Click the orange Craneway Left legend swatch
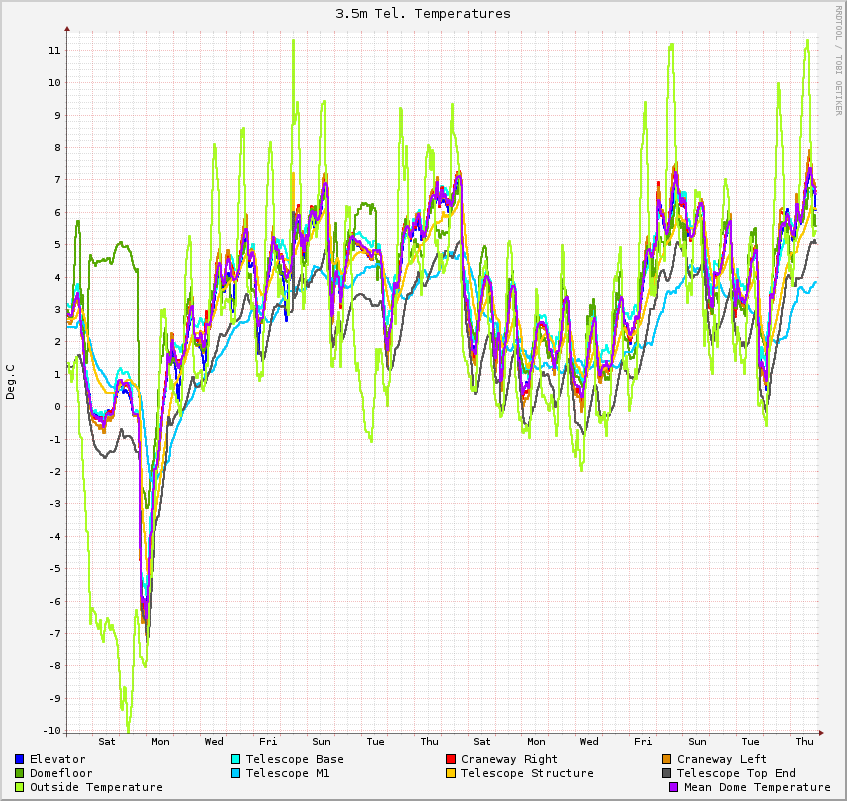The height and width of the screenshot is (801, 847). 667,759
